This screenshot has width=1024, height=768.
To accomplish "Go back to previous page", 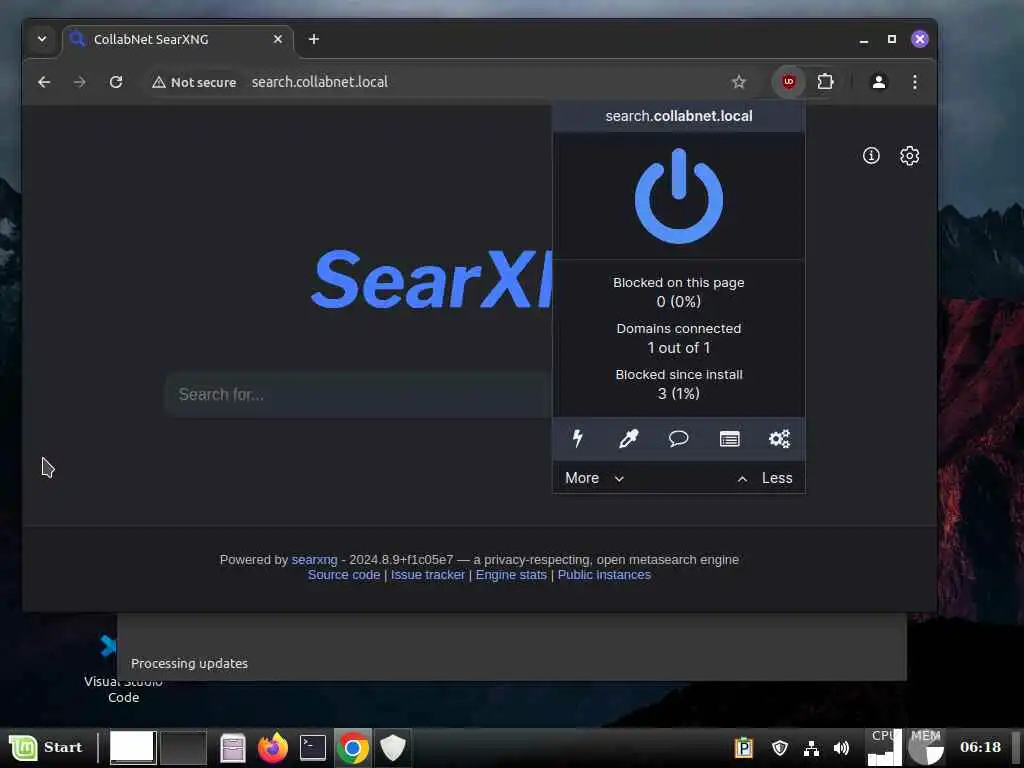I will (x=44, y=82).
